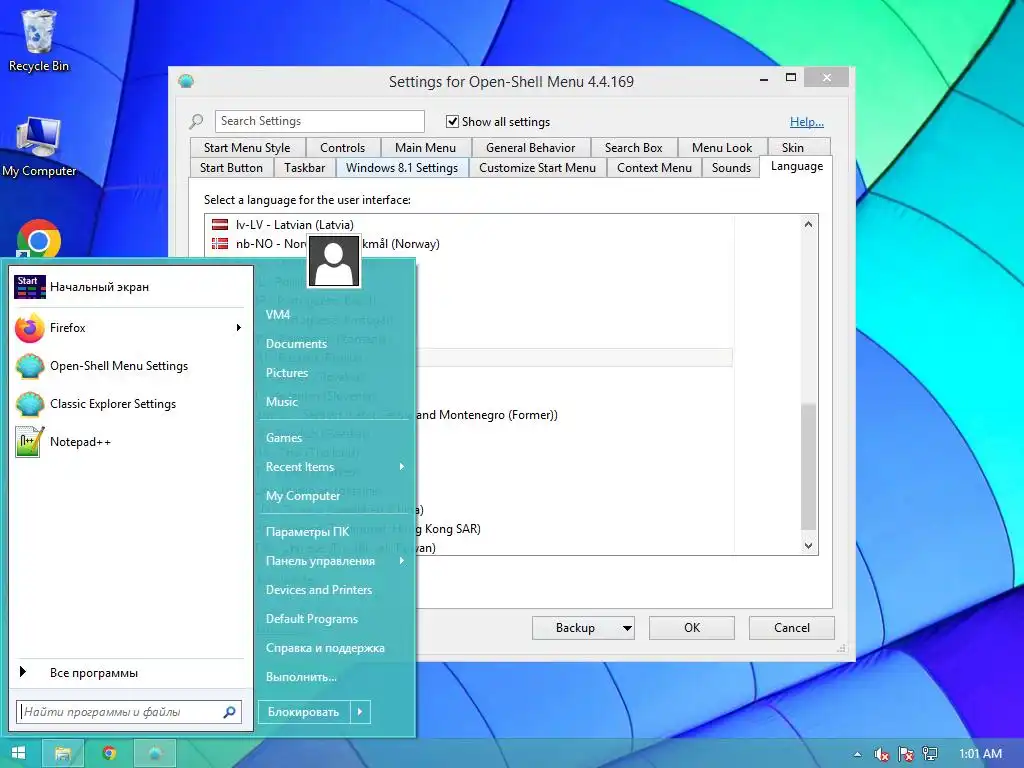Focus the Search Settings field
This screenshot has width=1024, height=768.
point(319,121)
